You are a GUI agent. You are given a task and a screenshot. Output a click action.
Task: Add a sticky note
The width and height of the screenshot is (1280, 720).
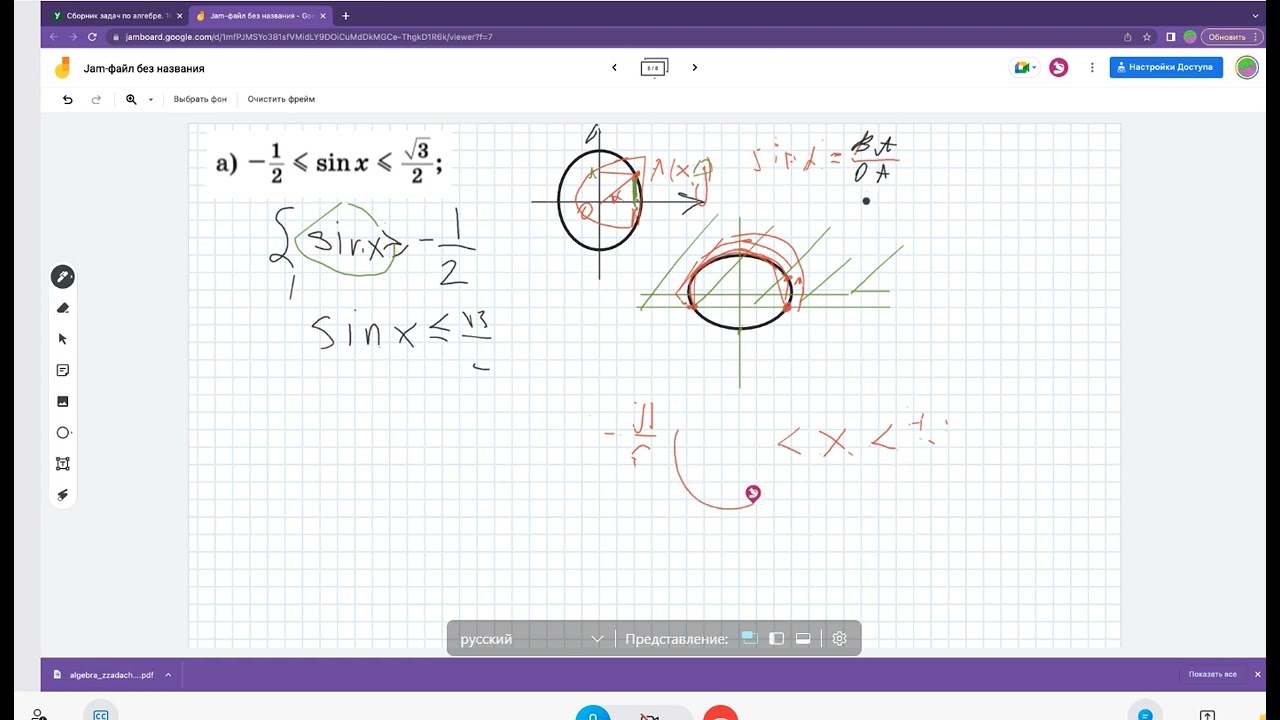pos(63,370)
